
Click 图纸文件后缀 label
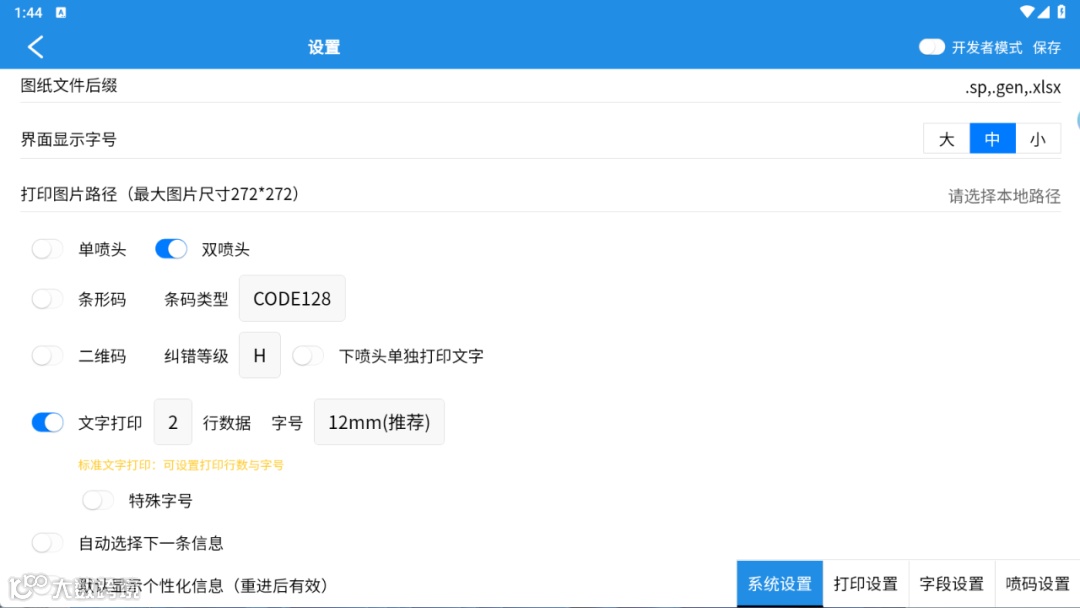pos(68,86)
